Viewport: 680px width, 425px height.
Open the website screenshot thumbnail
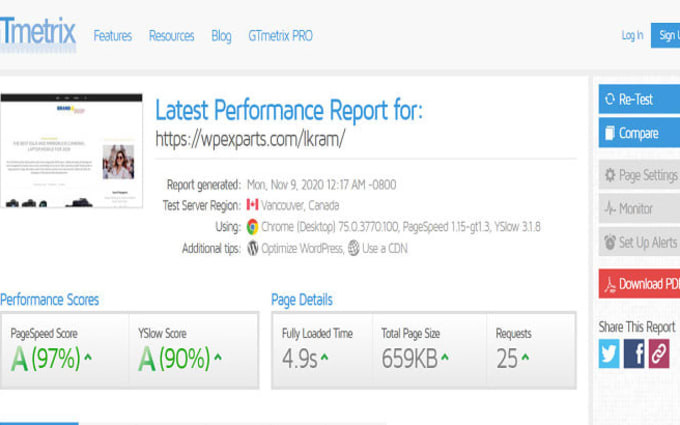[72, 150]
